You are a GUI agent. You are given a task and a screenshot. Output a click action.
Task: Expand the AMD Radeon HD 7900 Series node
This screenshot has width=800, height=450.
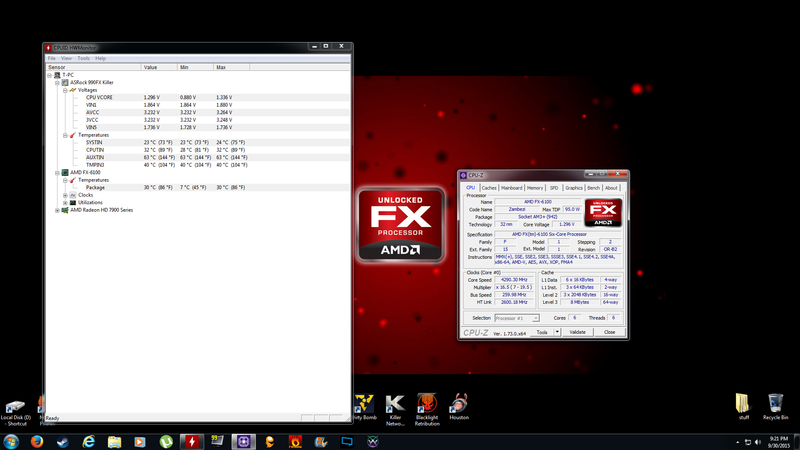[x=57, y=210]
